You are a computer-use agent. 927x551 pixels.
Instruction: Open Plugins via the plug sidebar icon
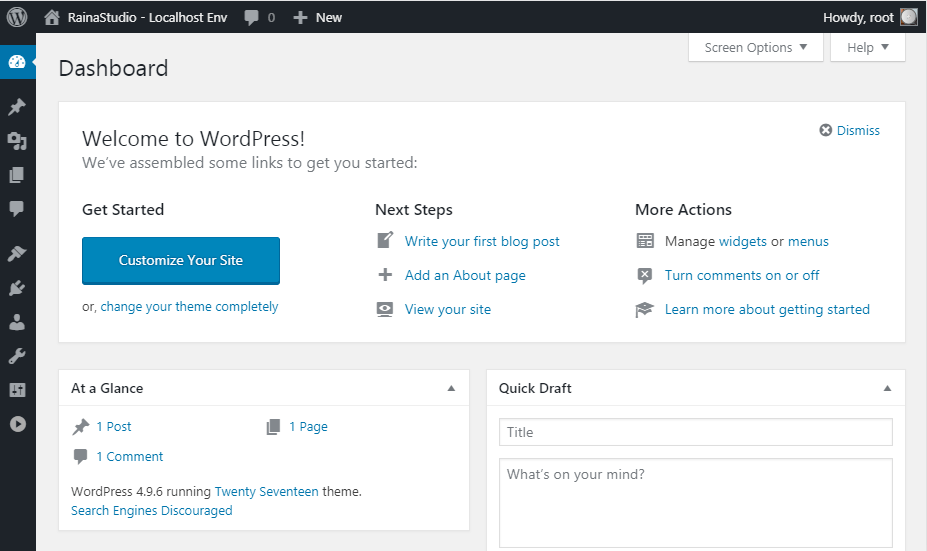(17, 288)
